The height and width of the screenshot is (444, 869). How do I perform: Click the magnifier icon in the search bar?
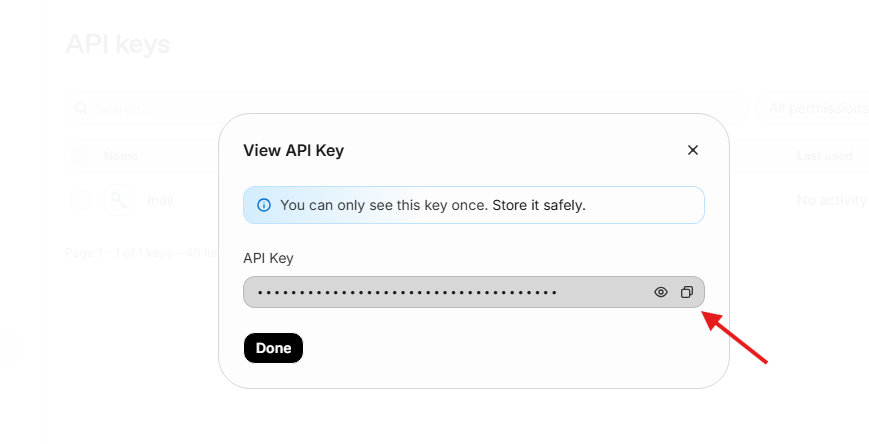click(81, 108)
